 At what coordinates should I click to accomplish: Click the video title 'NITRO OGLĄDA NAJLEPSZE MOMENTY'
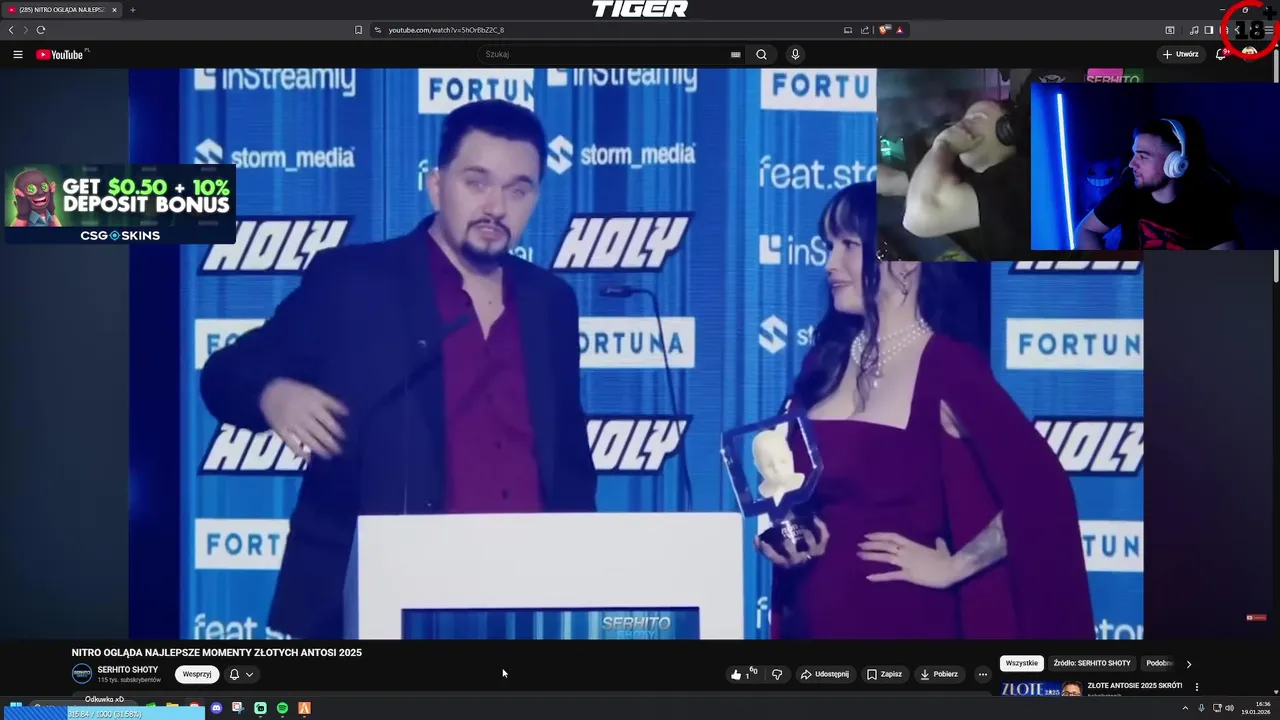click(x=216, y=652)
